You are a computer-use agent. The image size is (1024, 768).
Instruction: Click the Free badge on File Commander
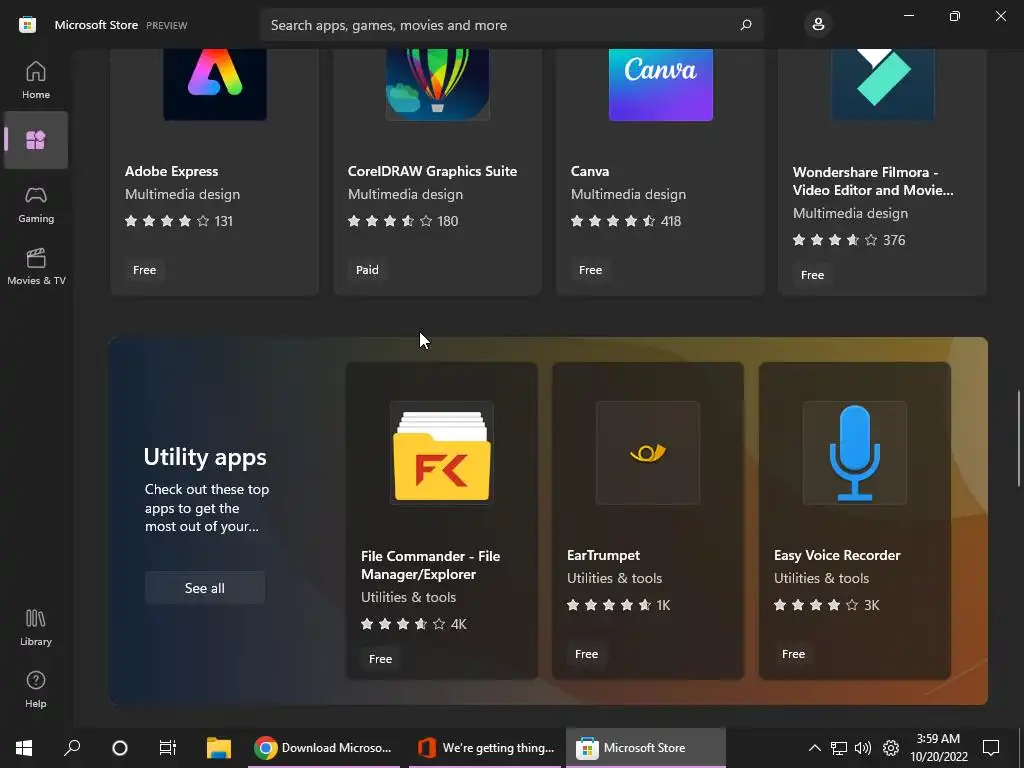(380, 659)
